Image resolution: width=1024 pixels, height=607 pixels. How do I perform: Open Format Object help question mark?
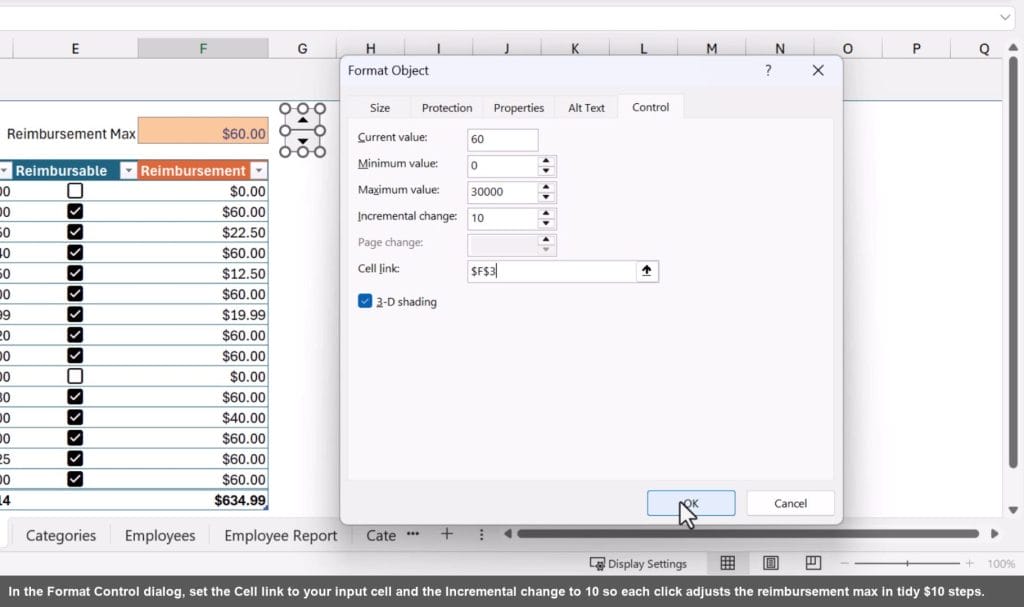[768, 70]
